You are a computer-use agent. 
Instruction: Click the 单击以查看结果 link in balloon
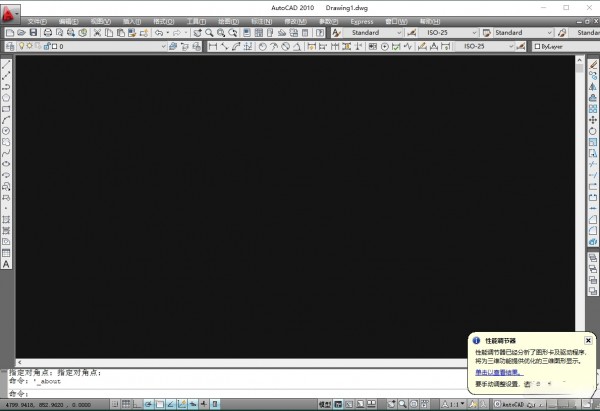[499, 372]
